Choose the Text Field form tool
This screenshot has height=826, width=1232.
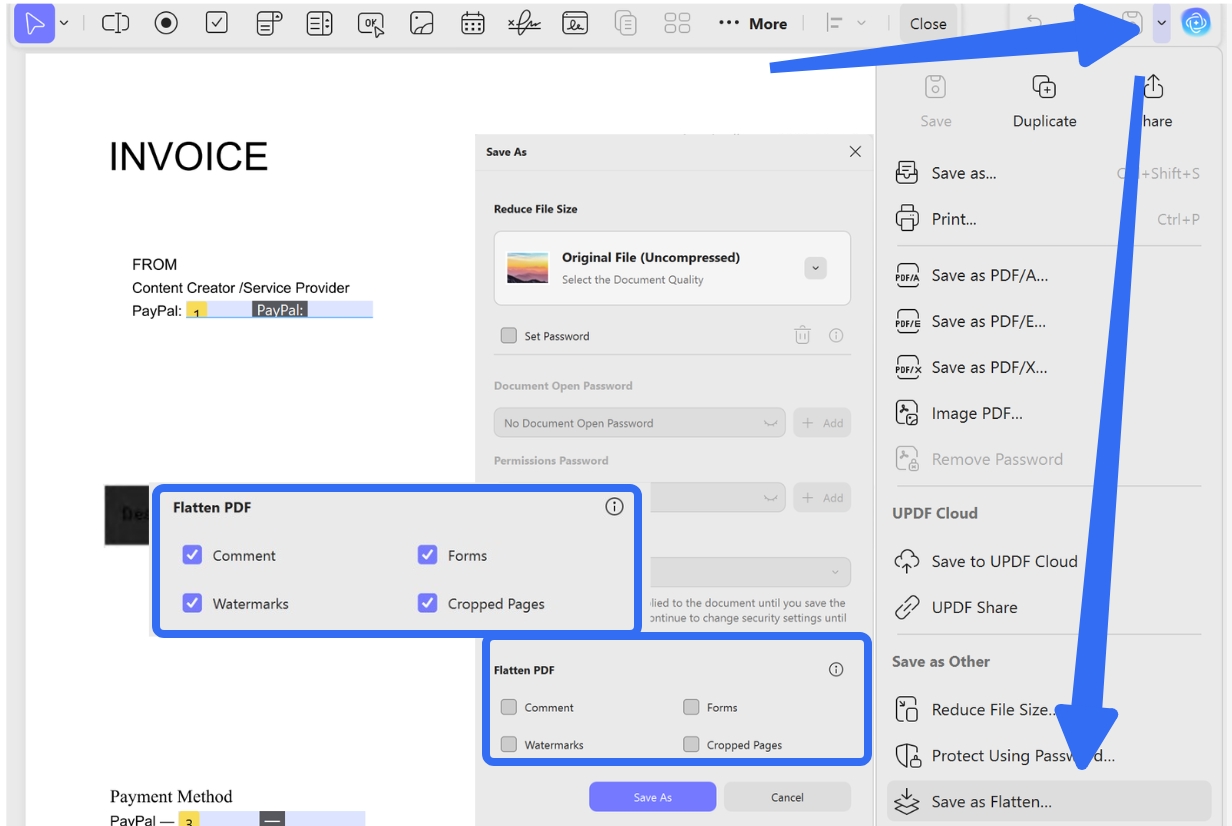116,23
